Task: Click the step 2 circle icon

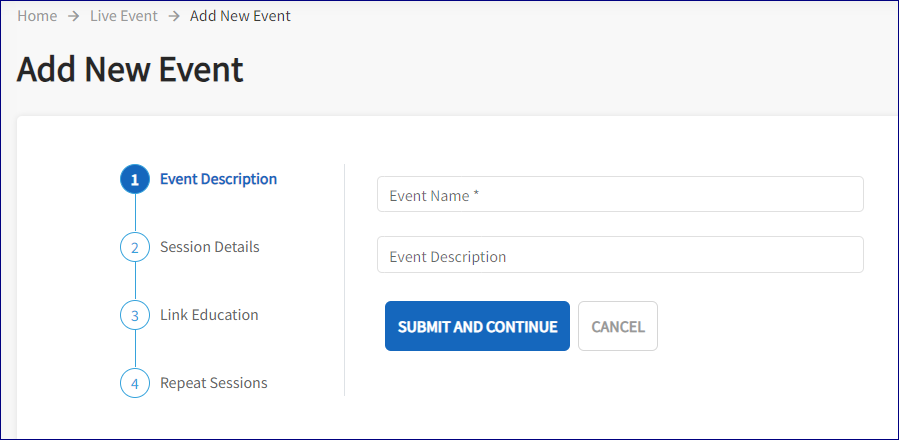Action: 135,247
